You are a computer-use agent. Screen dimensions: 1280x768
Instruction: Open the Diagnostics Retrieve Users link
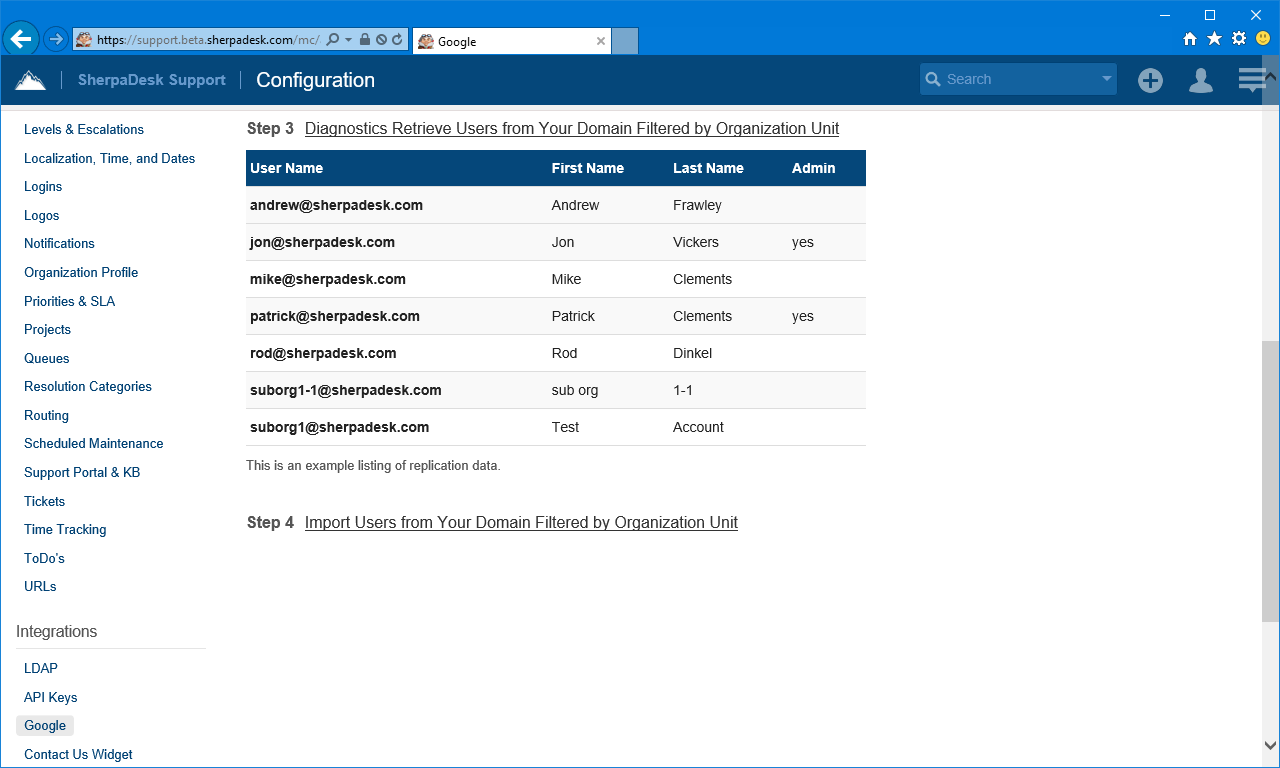point(571,128)
